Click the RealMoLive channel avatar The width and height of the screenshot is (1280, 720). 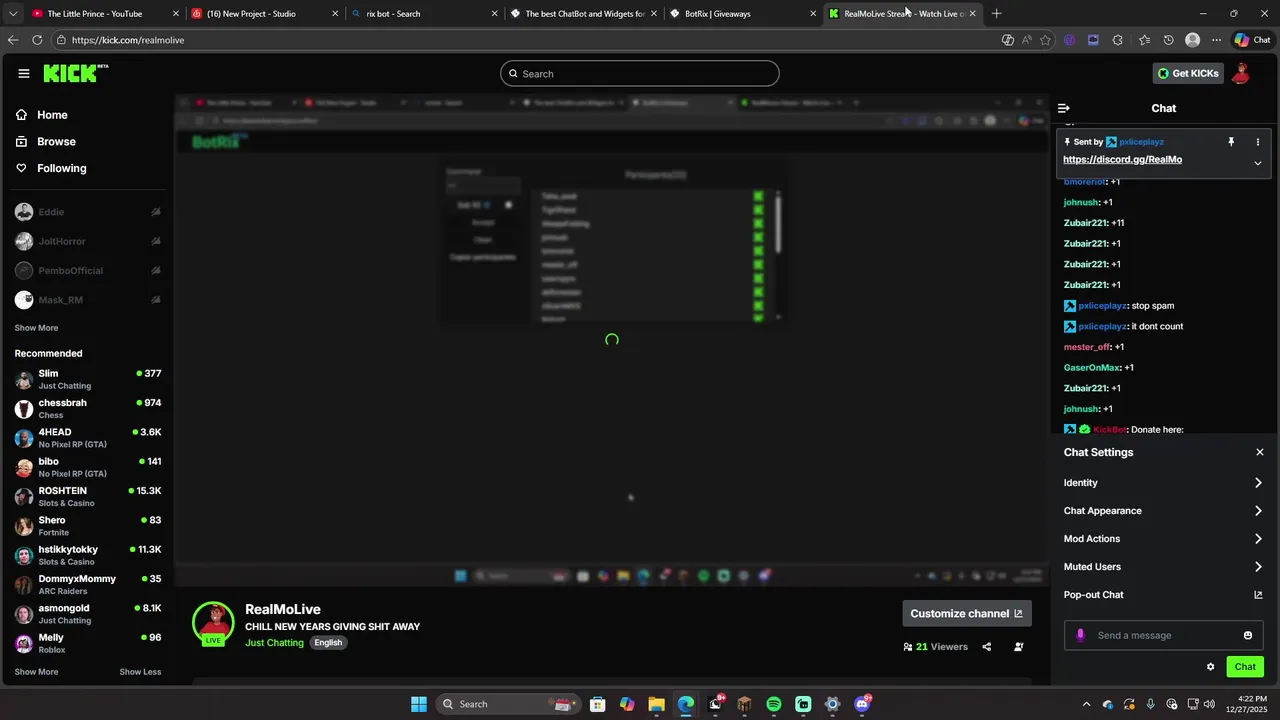click(x=213, y=622)
